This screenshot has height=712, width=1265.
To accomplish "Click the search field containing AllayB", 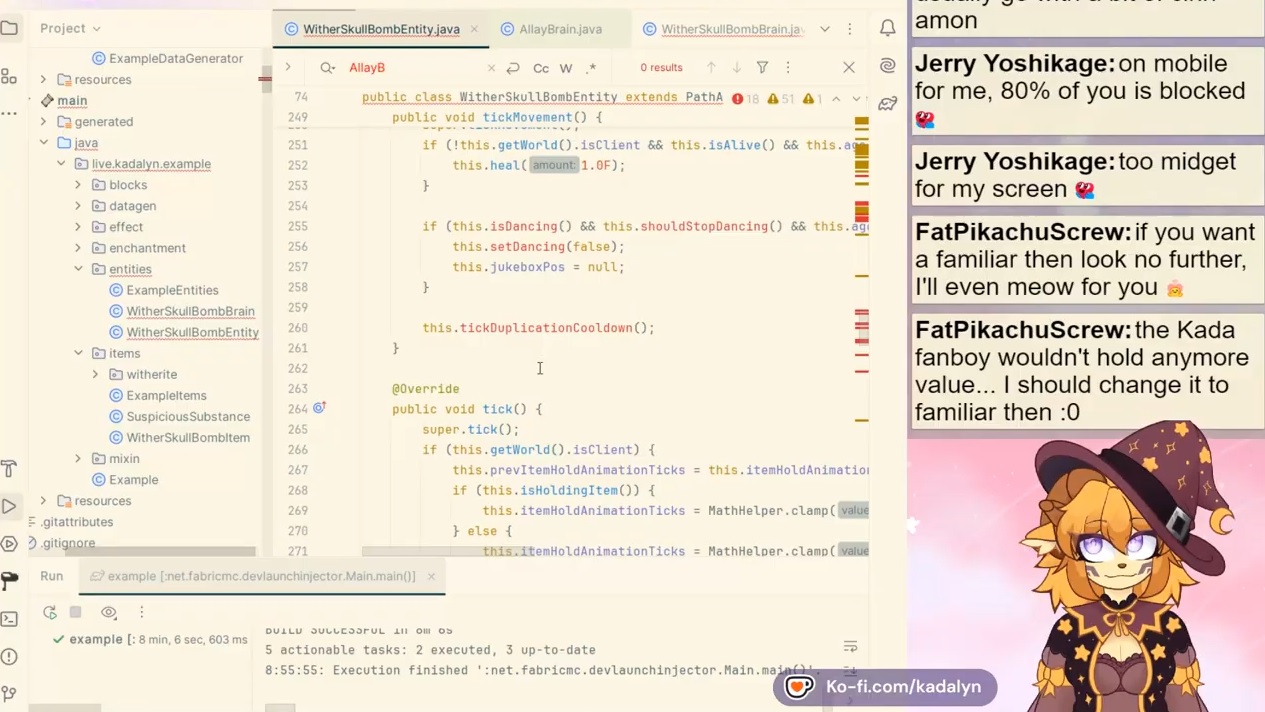I will pyautogui.click(x=415, y=68).
